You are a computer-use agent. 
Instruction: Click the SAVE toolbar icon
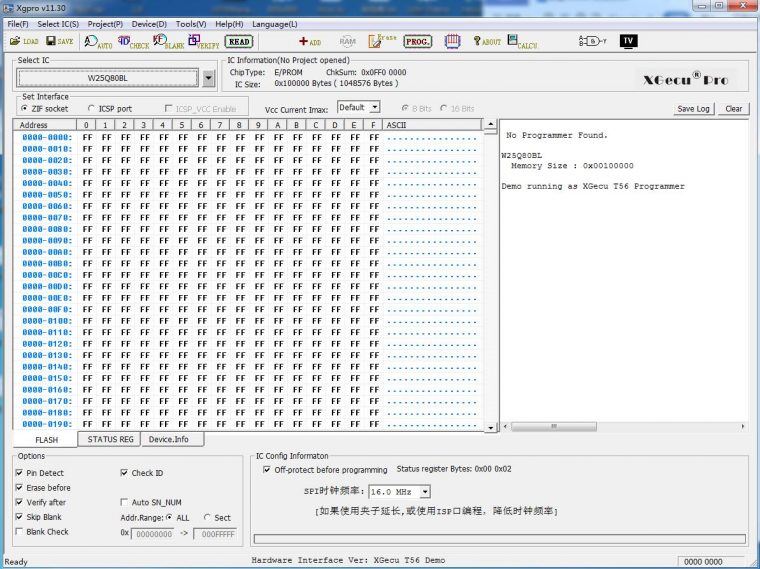[x=60, y=41]
